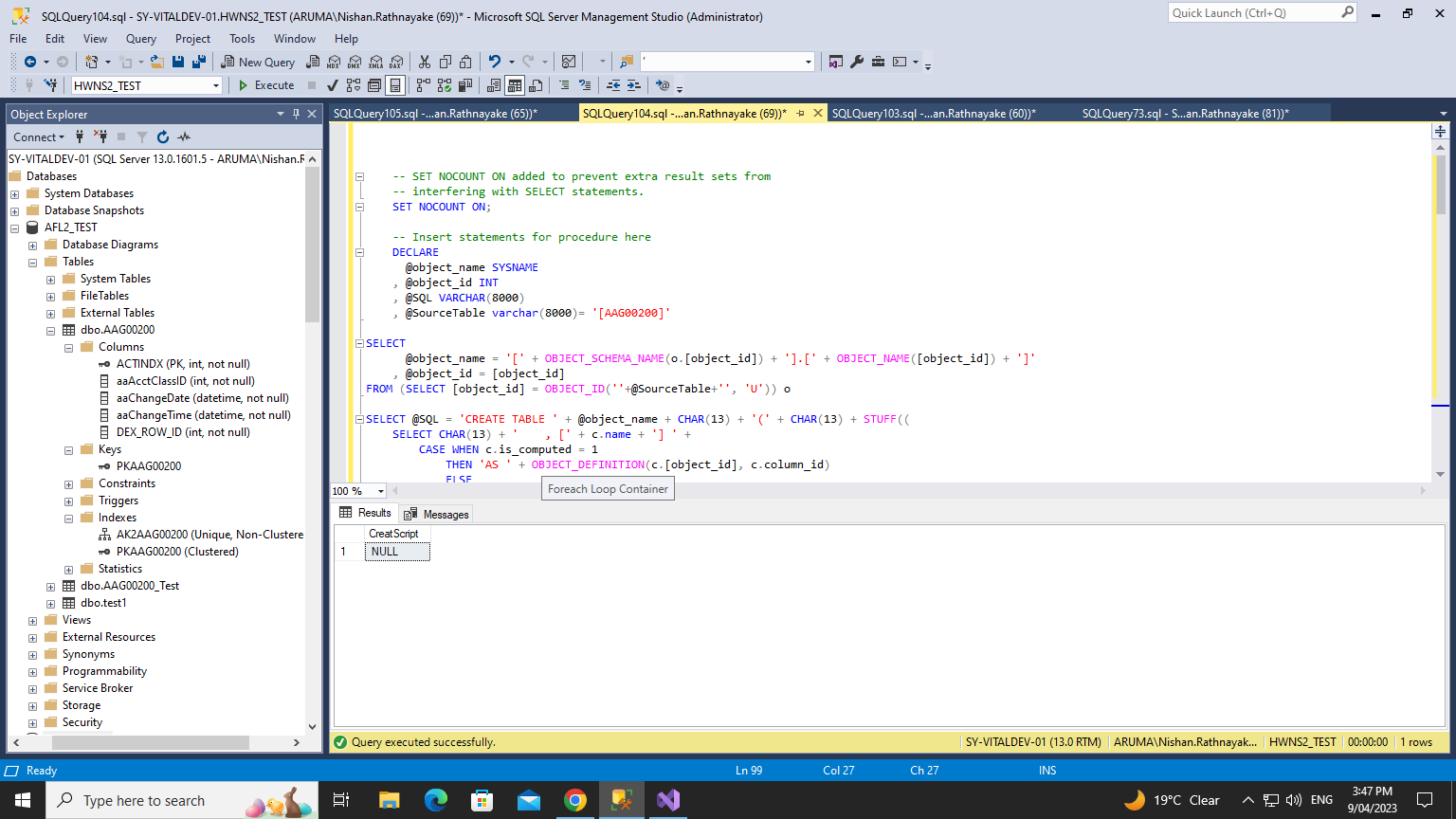Screen dimensions: 1456x819
Task: Click the Parse checkmark icon
Action: click(332, 85)
